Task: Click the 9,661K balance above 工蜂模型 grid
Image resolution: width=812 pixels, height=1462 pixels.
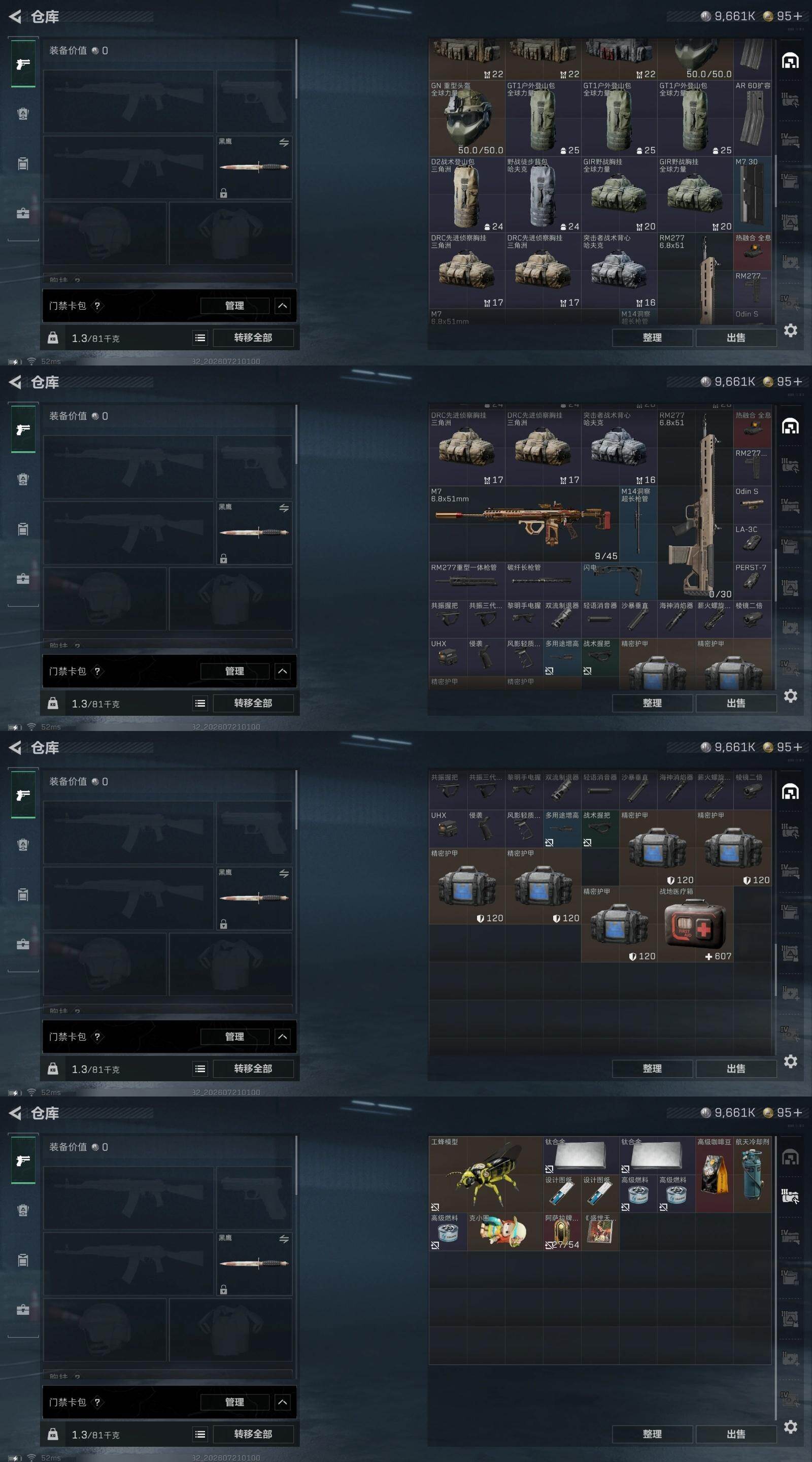Action: (x=728, y=1112)
